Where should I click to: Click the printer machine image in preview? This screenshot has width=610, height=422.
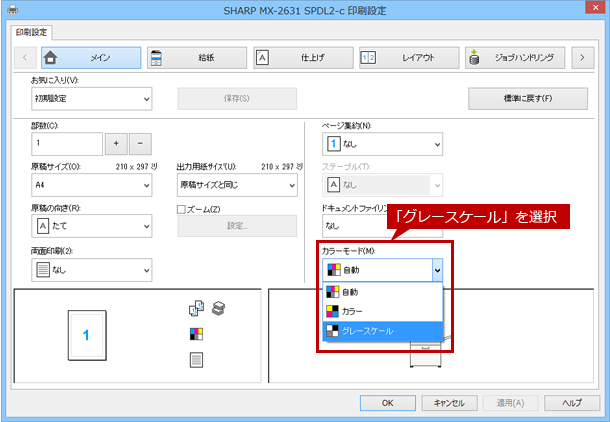click(426, 355)
